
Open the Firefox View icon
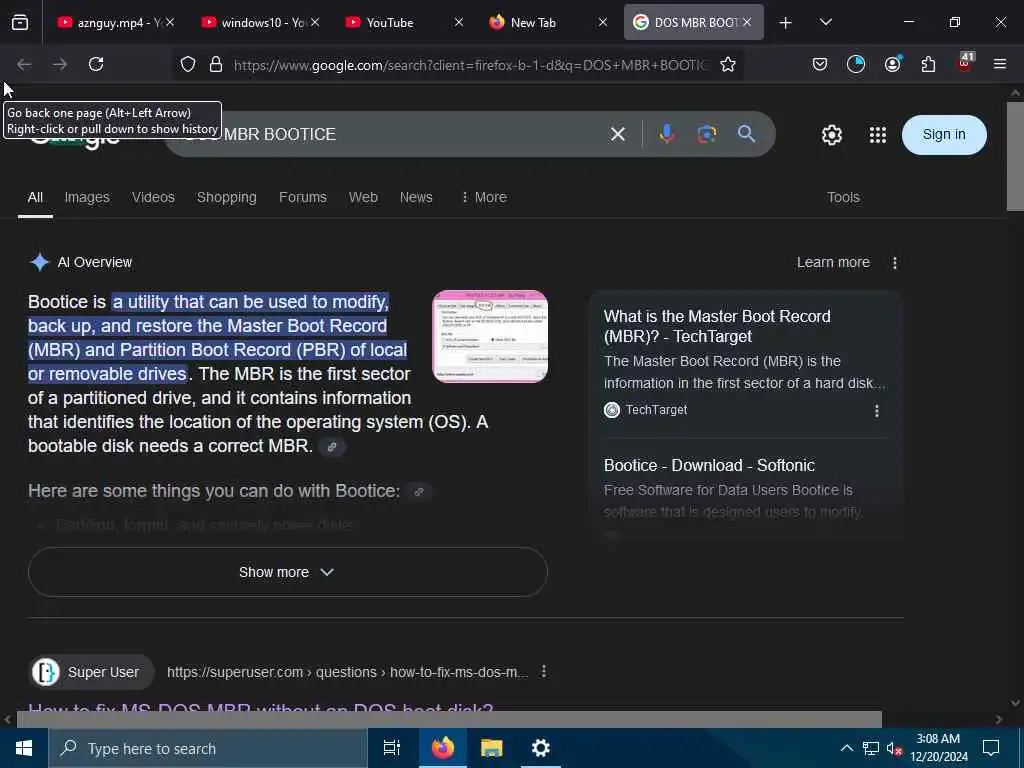click(20, 22)
